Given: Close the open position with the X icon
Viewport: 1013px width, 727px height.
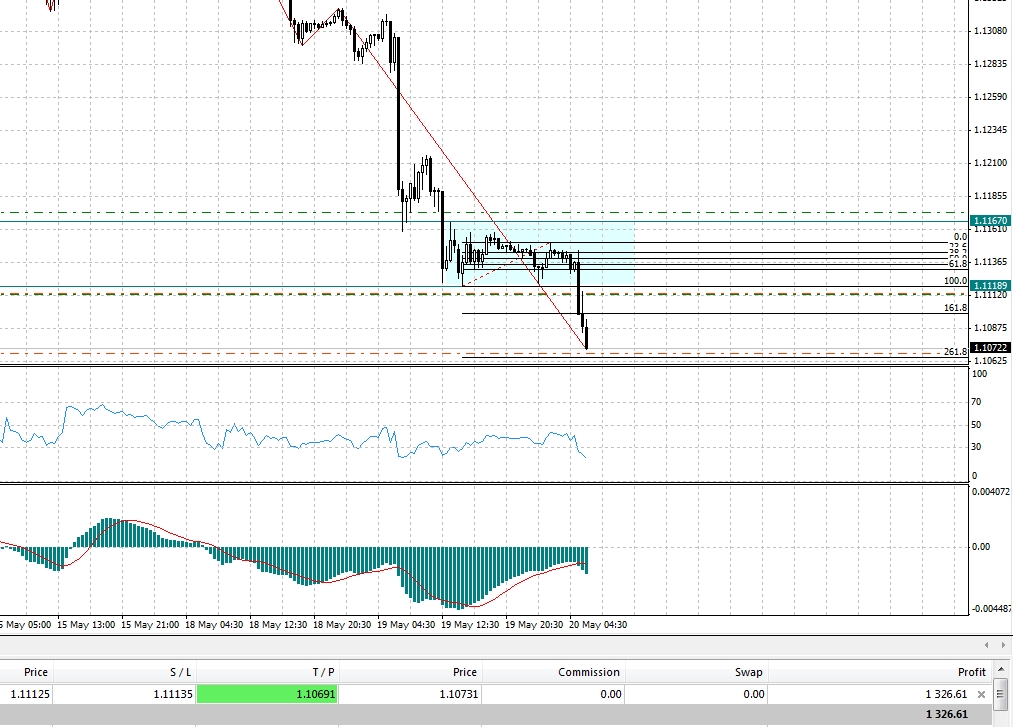Looking at the screenshot, I should (981, 694).
